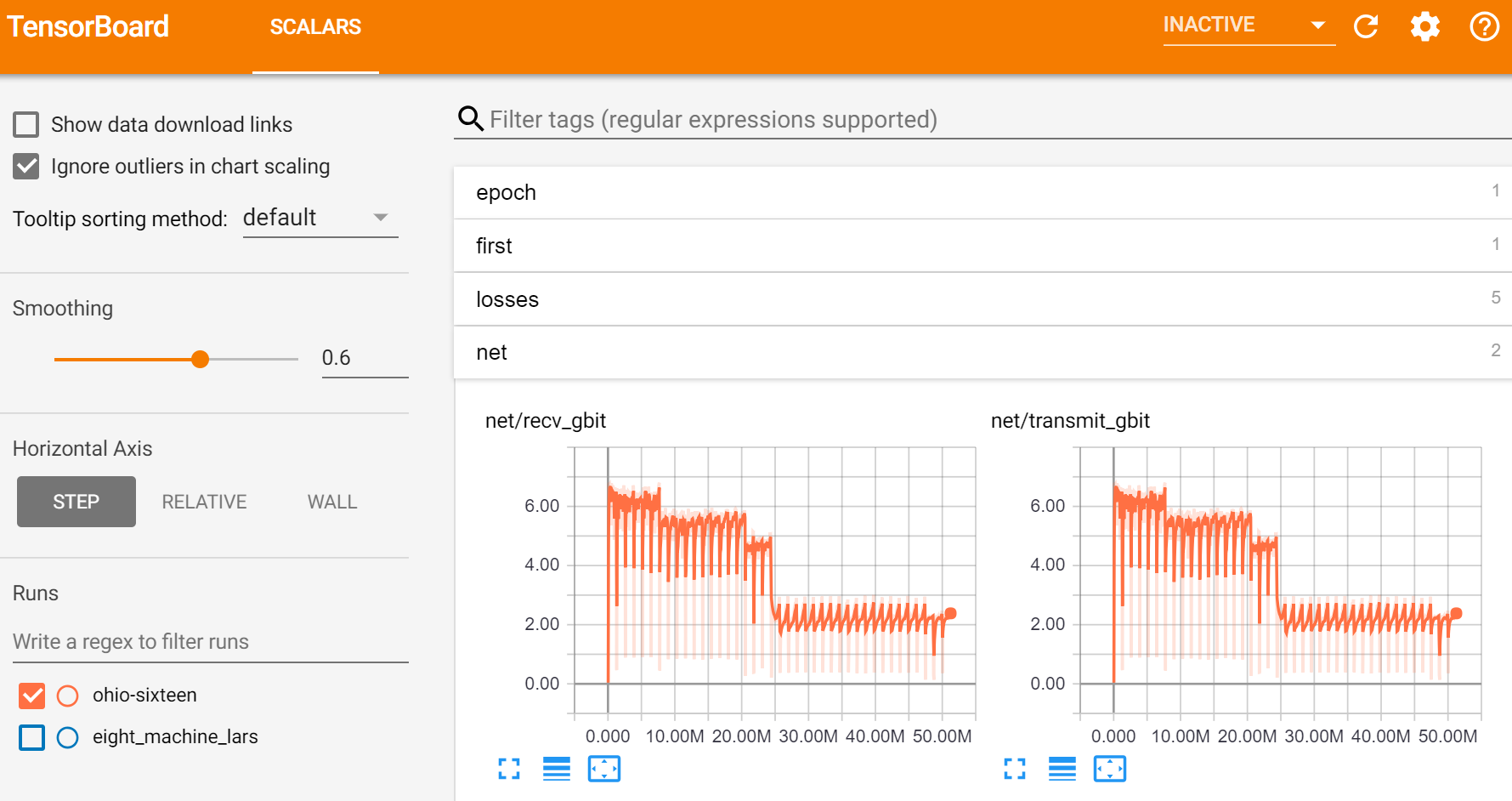Enable the eight_machine_lars run checkbox

(x=32, y=737)
